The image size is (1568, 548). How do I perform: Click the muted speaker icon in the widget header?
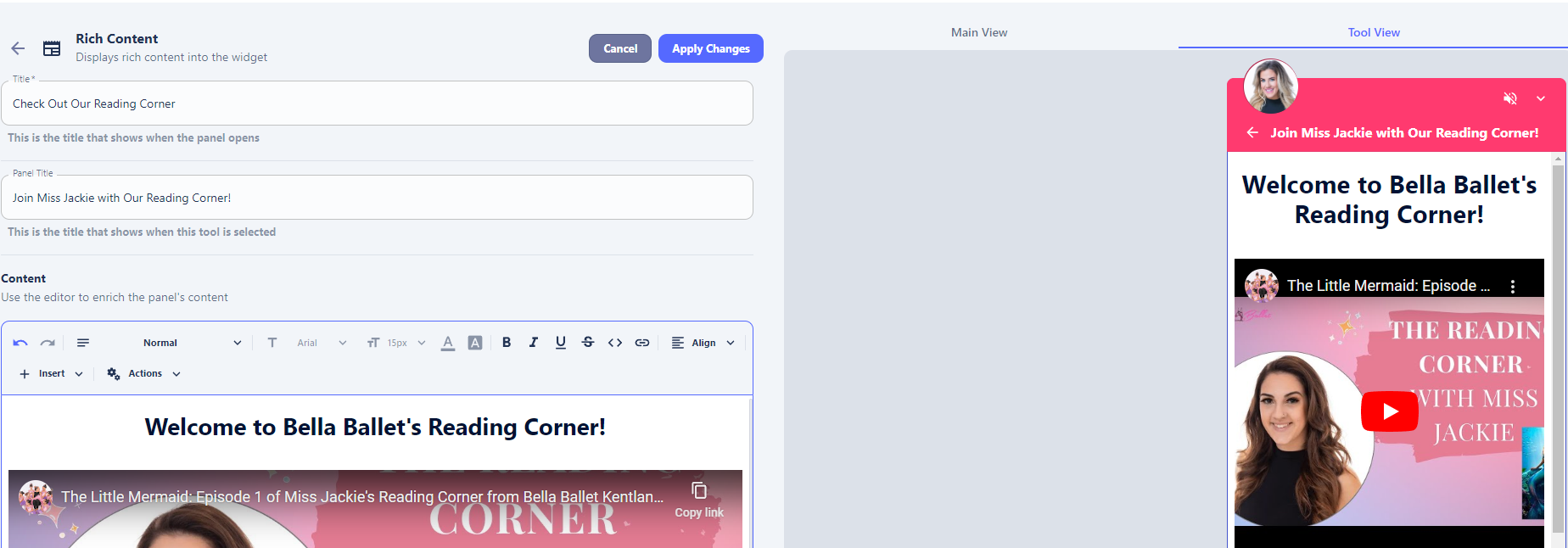point(1510,98)
